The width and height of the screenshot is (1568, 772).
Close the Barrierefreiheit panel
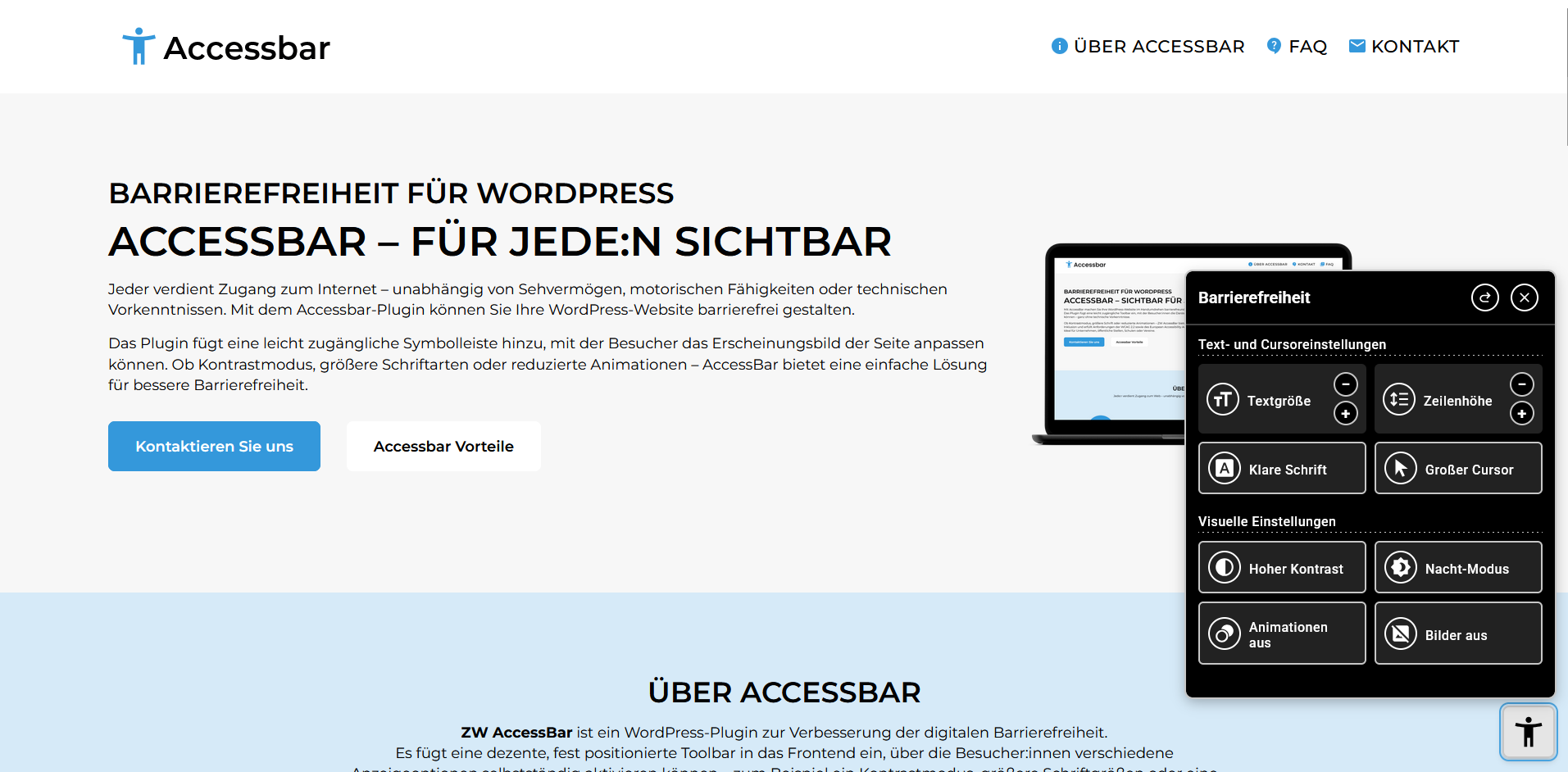[x=1524, y=297]
